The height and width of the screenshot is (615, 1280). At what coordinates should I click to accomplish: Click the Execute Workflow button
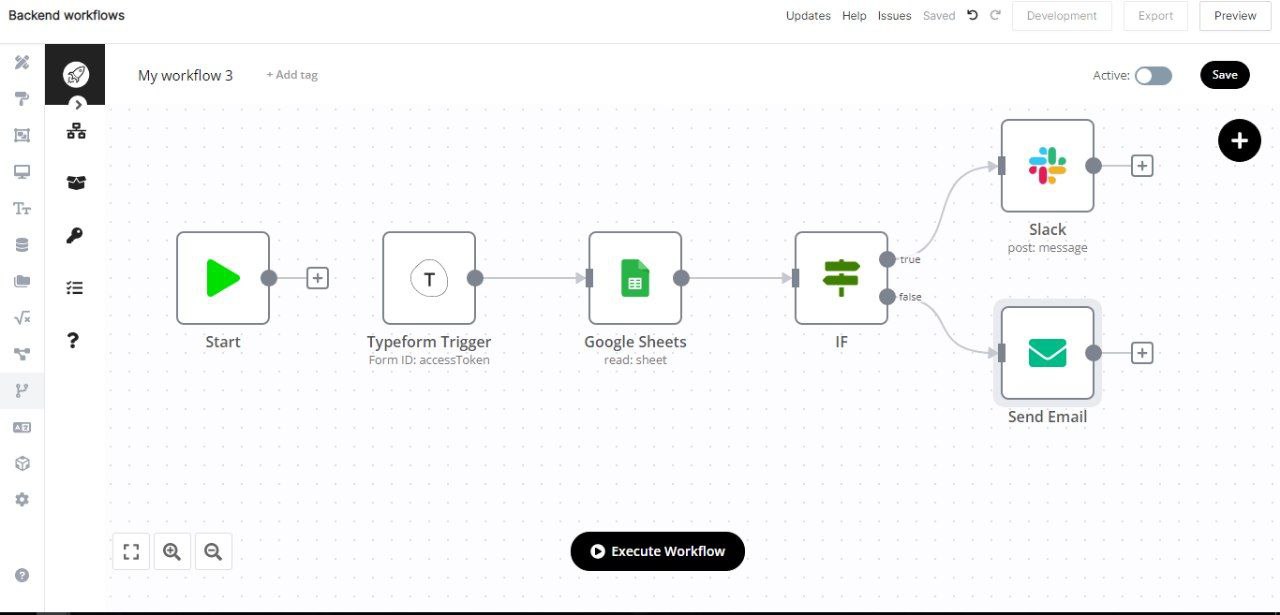click(x=657, y=551)
